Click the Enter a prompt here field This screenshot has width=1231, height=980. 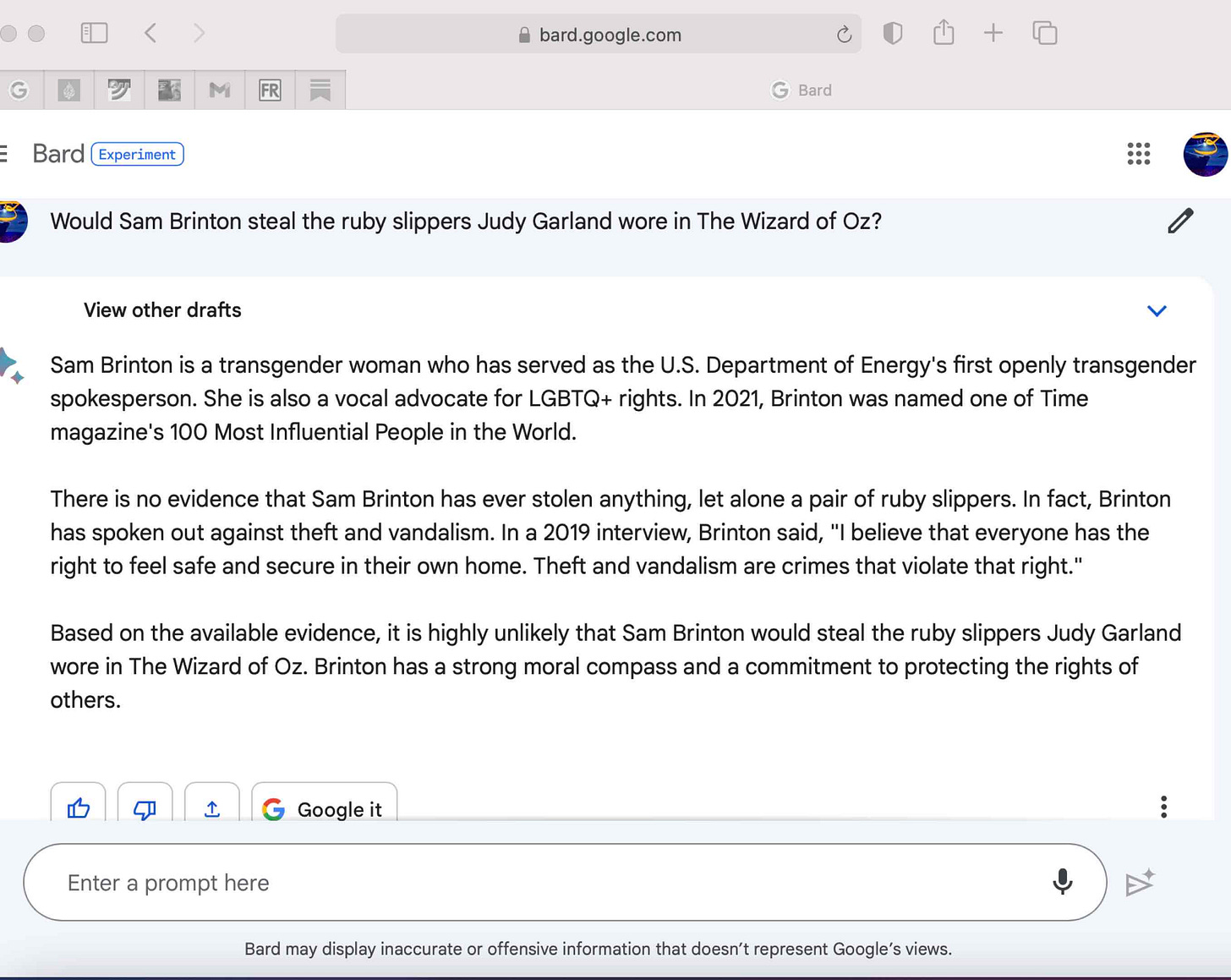[x=565, y=882]
